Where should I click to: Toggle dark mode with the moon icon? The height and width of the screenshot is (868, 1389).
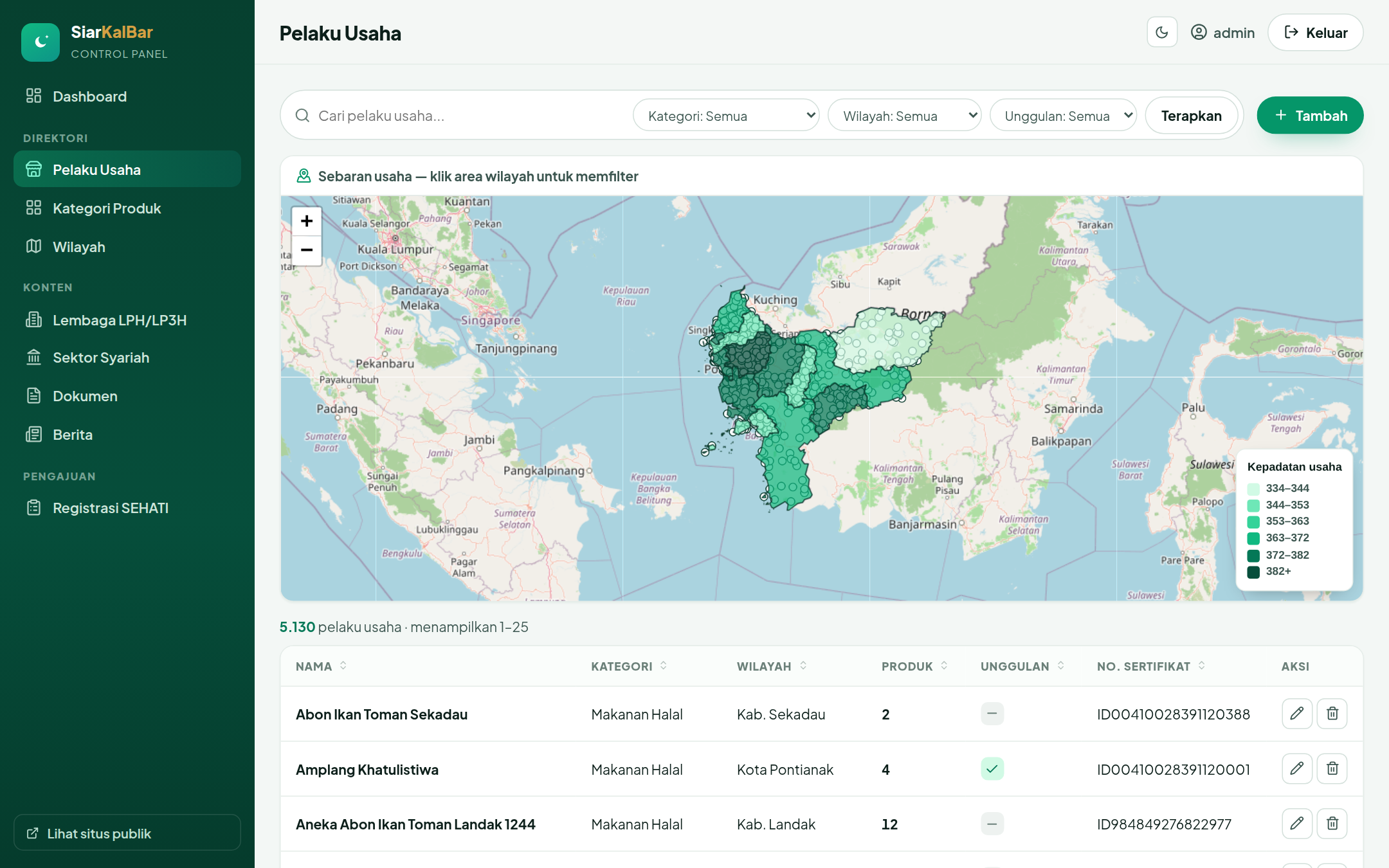(x=1162, y=32)
